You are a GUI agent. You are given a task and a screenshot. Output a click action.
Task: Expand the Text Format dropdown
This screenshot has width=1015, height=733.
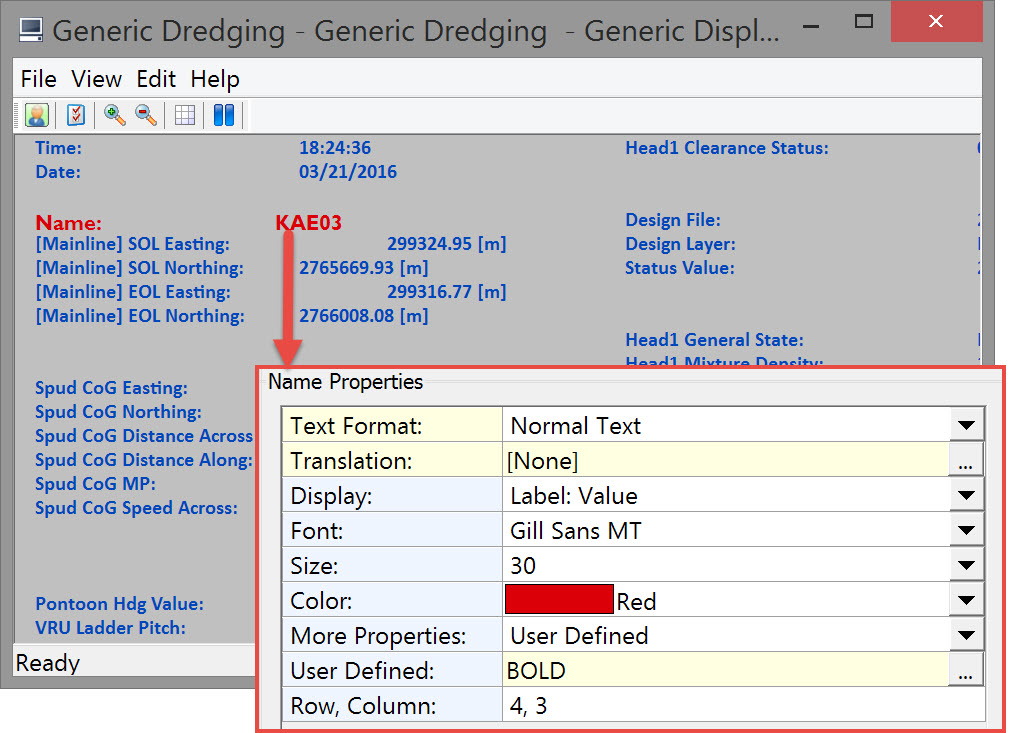[965, 425]
